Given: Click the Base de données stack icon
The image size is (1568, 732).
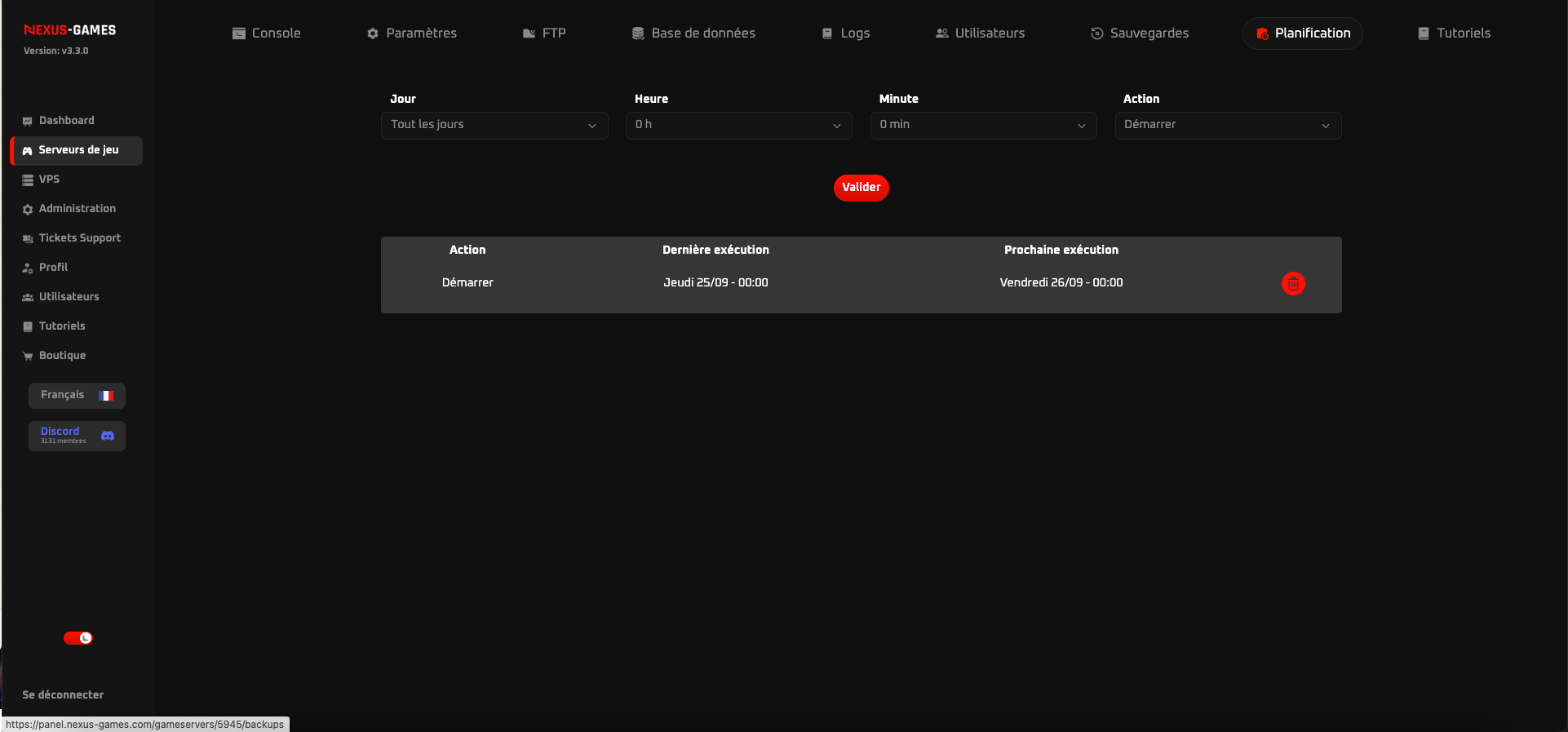Looking at the screenshot, I should pos(638,33).
